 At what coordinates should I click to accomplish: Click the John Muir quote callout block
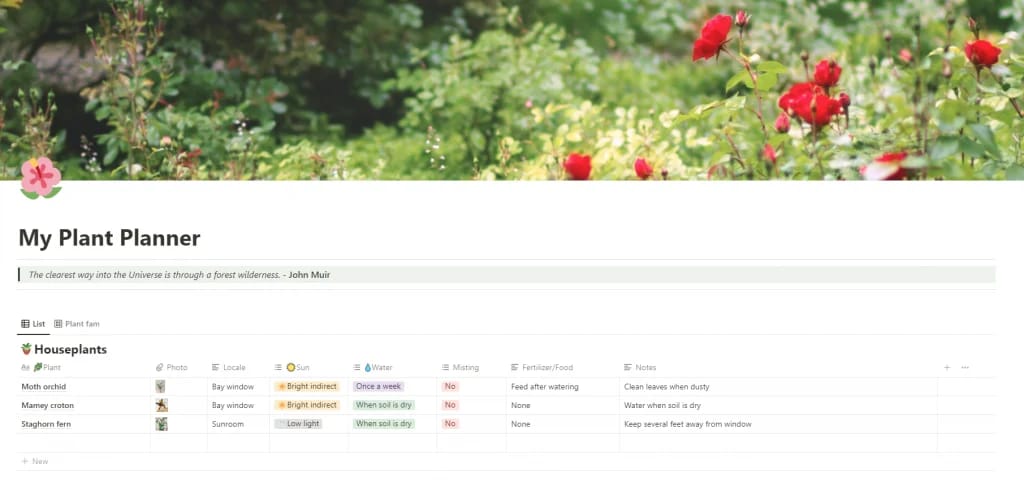coord(506,275)
